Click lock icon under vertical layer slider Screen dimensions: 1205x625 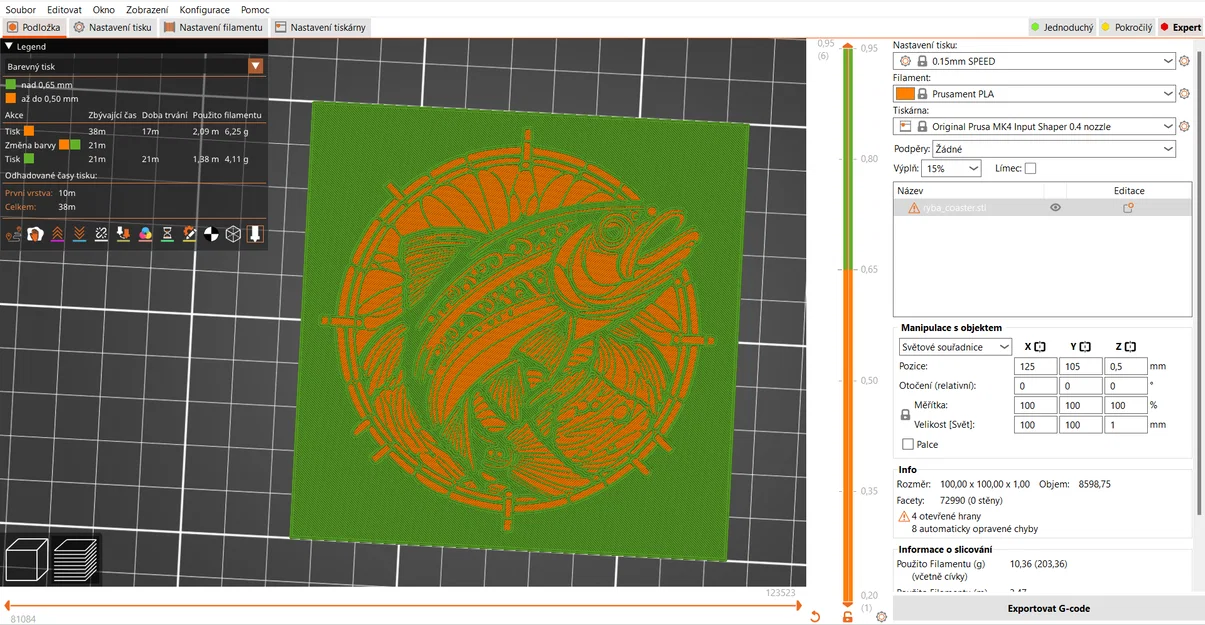click(x=848, y=616)
